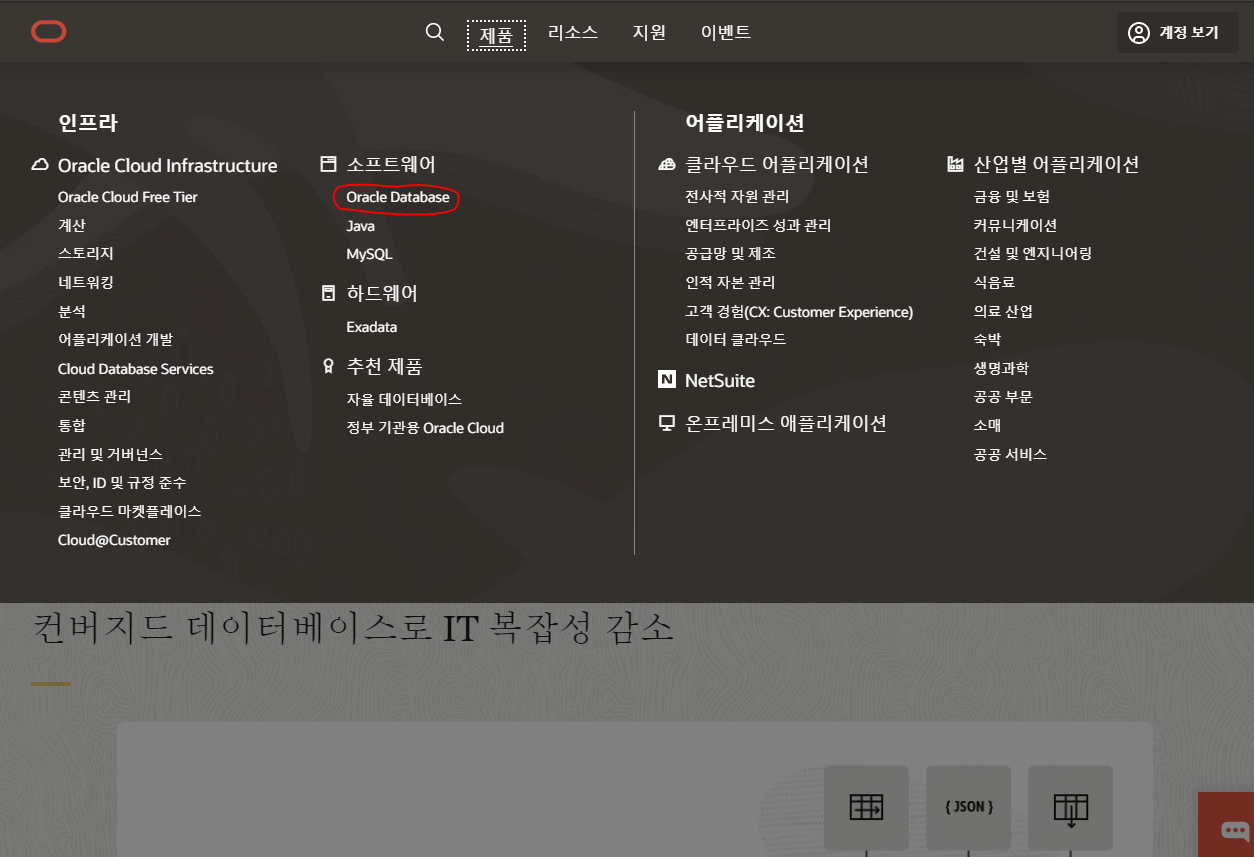Open 커뮤니케이션 link
The image size is (1254, 857).
(x=1015, y=225)
